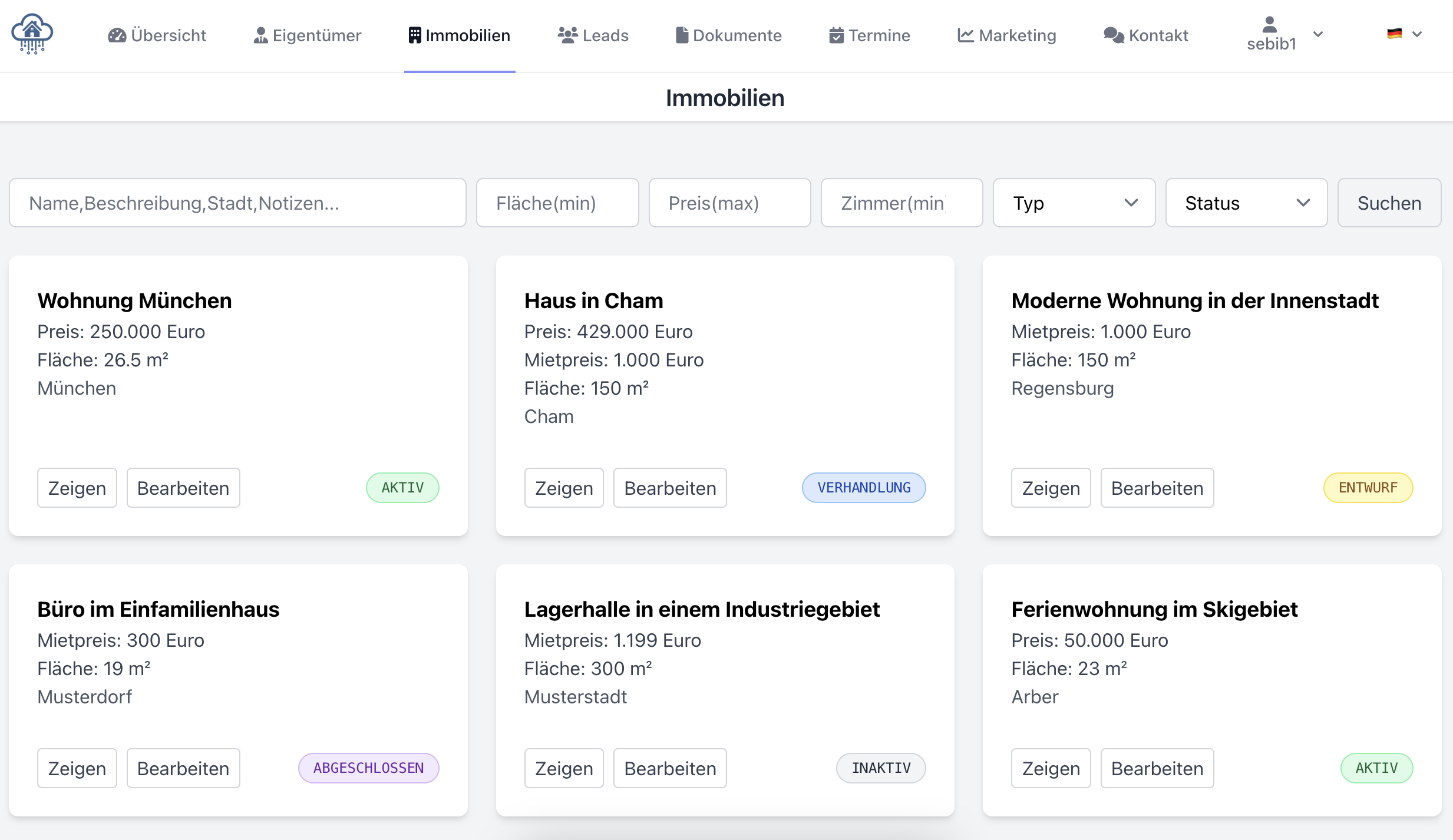
Task: Click the 'Regensburg' city text
Action: [1062, 388]
